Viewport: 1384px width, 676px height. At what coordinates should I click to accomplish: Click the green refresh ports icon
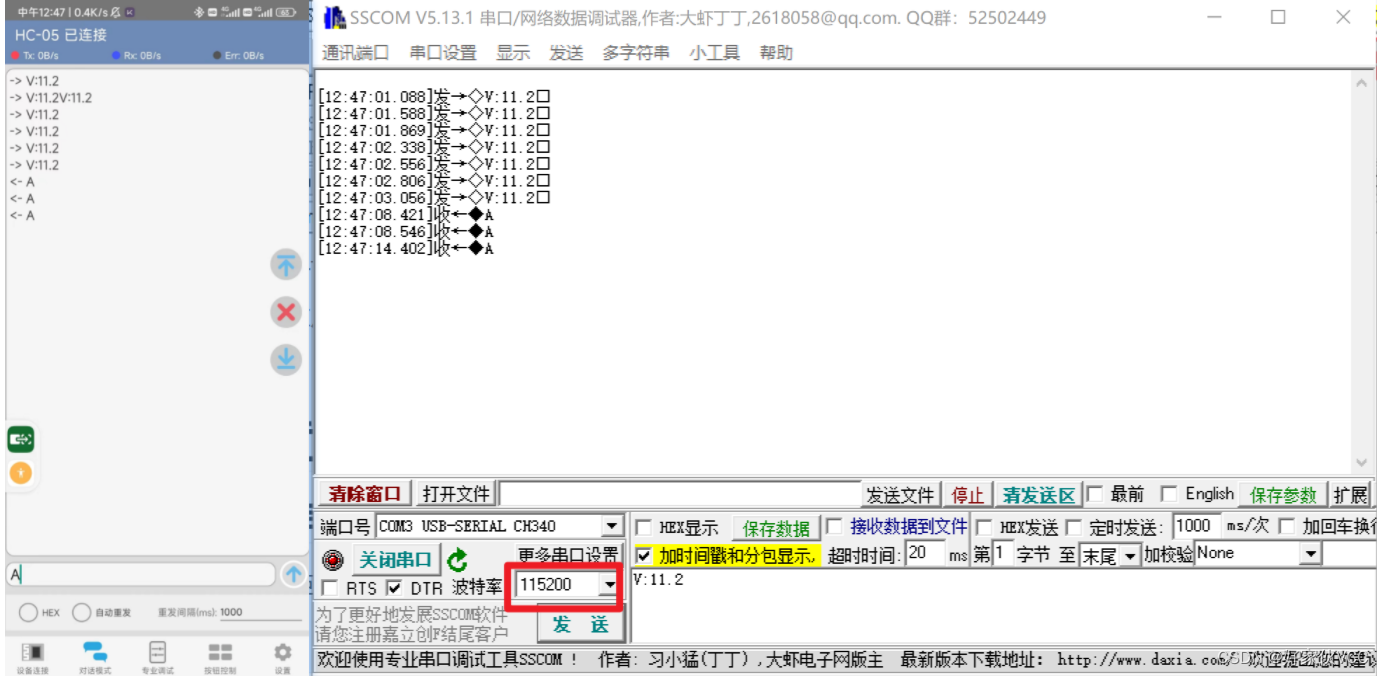pyautogui.click(x=457, y=560)
